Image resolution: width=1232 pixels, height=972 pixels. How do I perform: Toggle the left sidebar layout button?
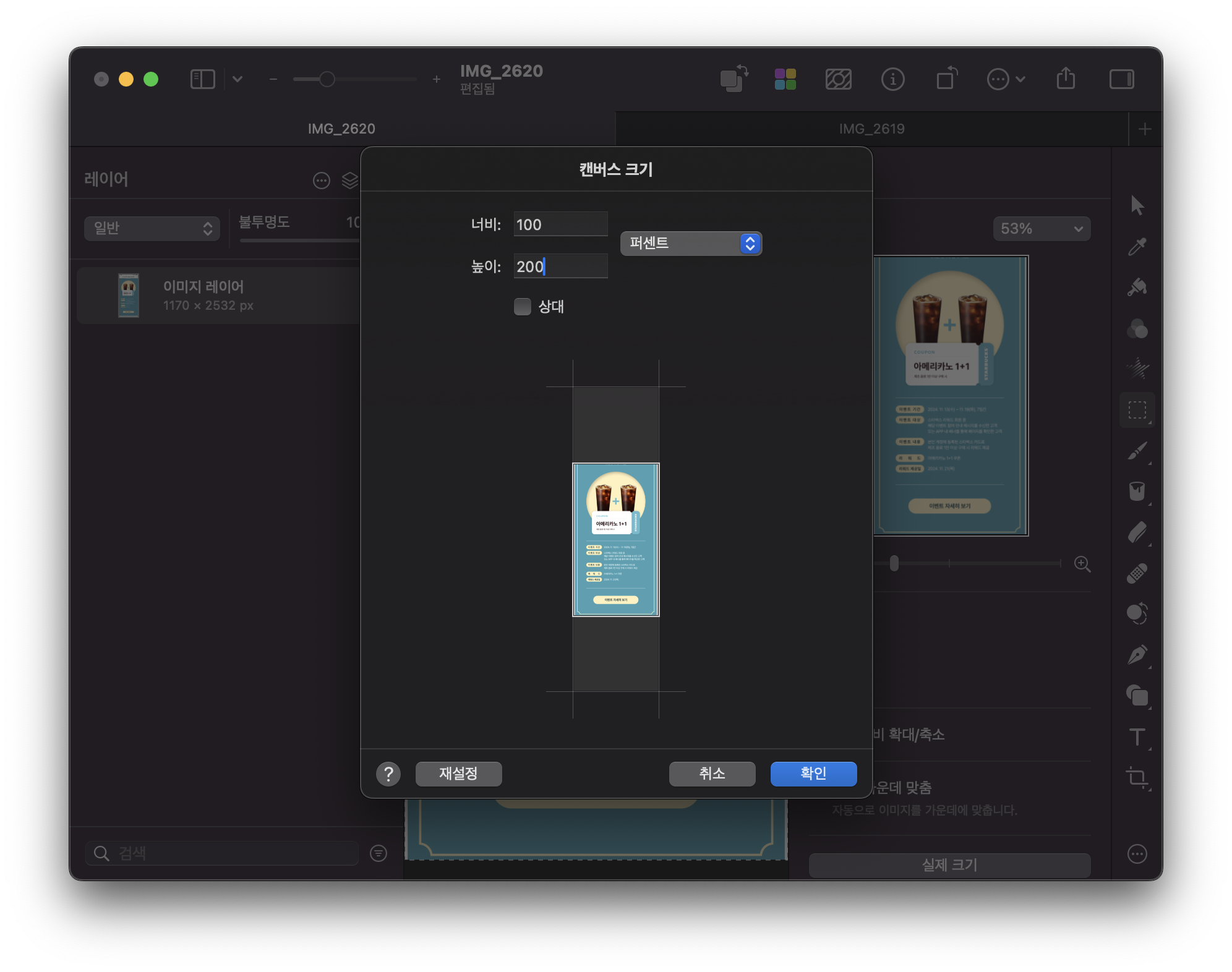coord(202,79)
